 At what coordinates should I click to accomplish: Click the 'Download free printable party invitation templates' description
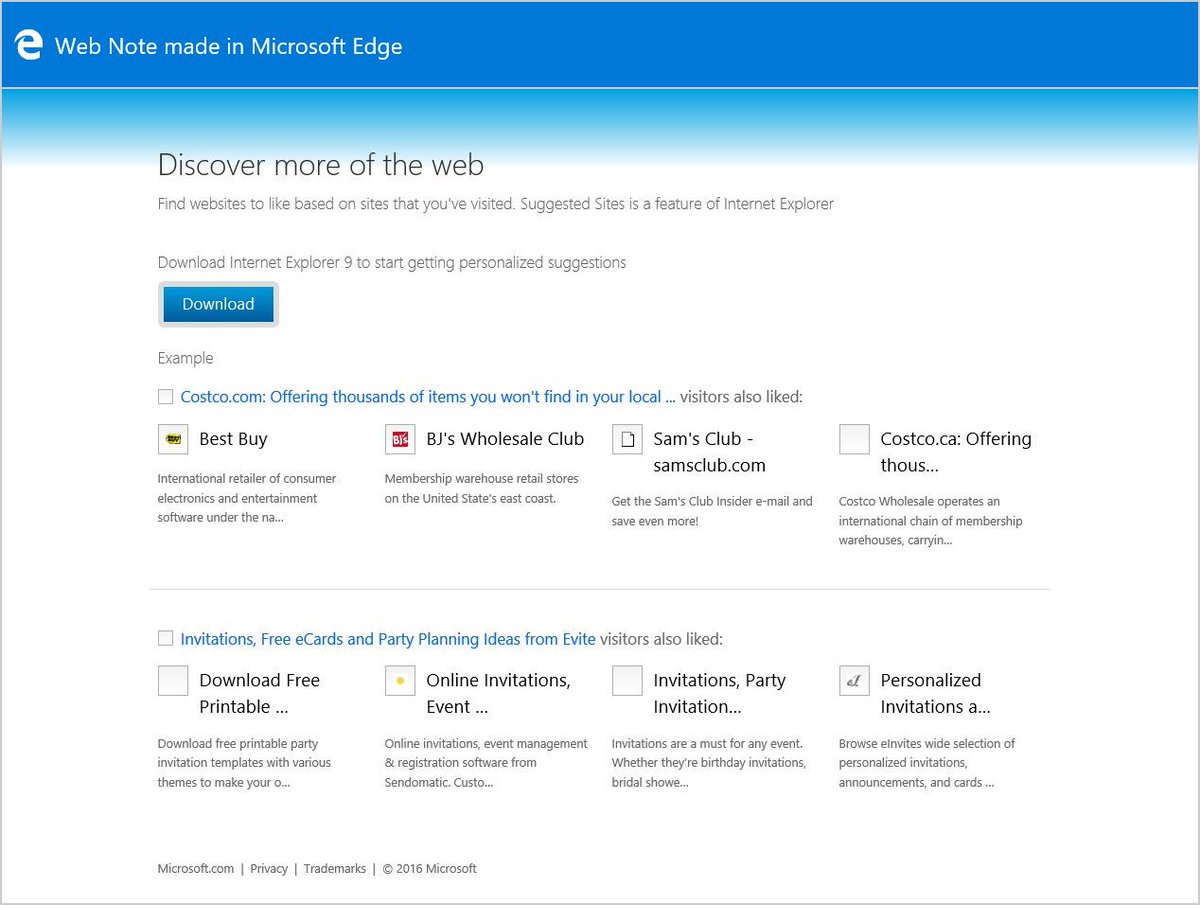click(x=244, y=763)
